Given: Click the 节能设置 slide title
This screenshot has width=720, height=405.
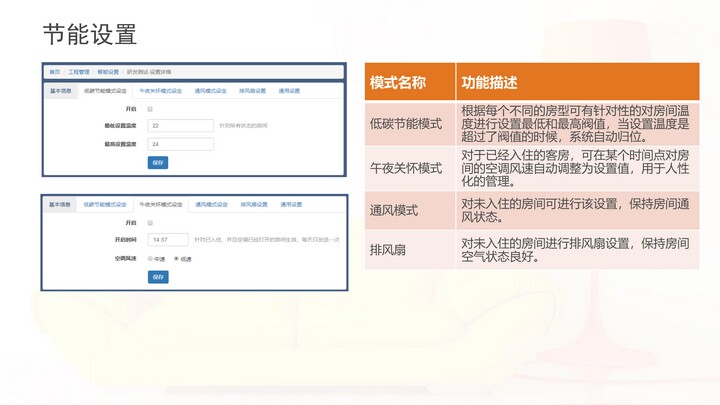Looking at the screenshot, I should 90,34.
